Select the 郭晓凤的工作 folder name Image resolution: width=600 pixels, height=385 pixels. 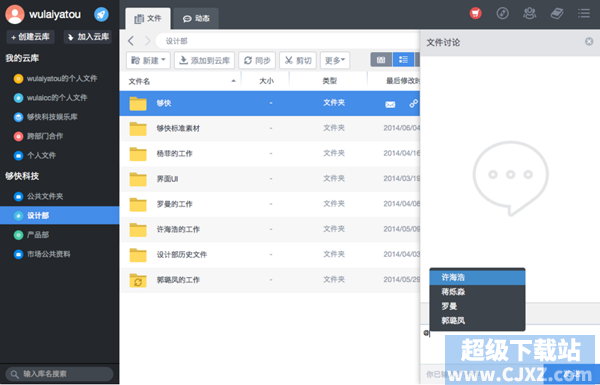tap(178, 280)
